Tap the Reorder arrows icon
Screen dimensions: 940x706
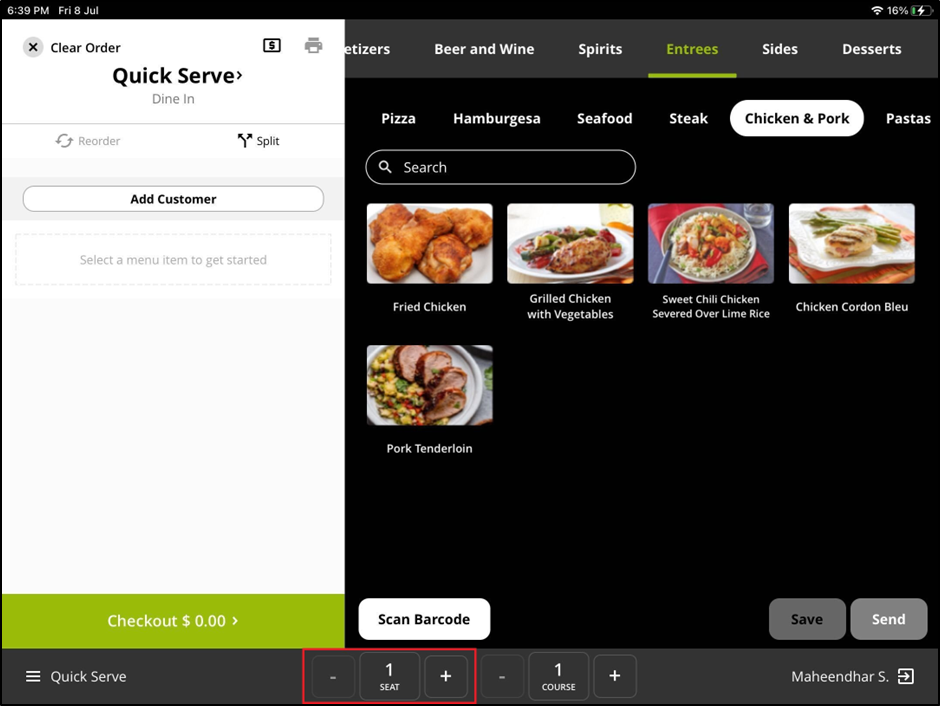pos(65,141)
